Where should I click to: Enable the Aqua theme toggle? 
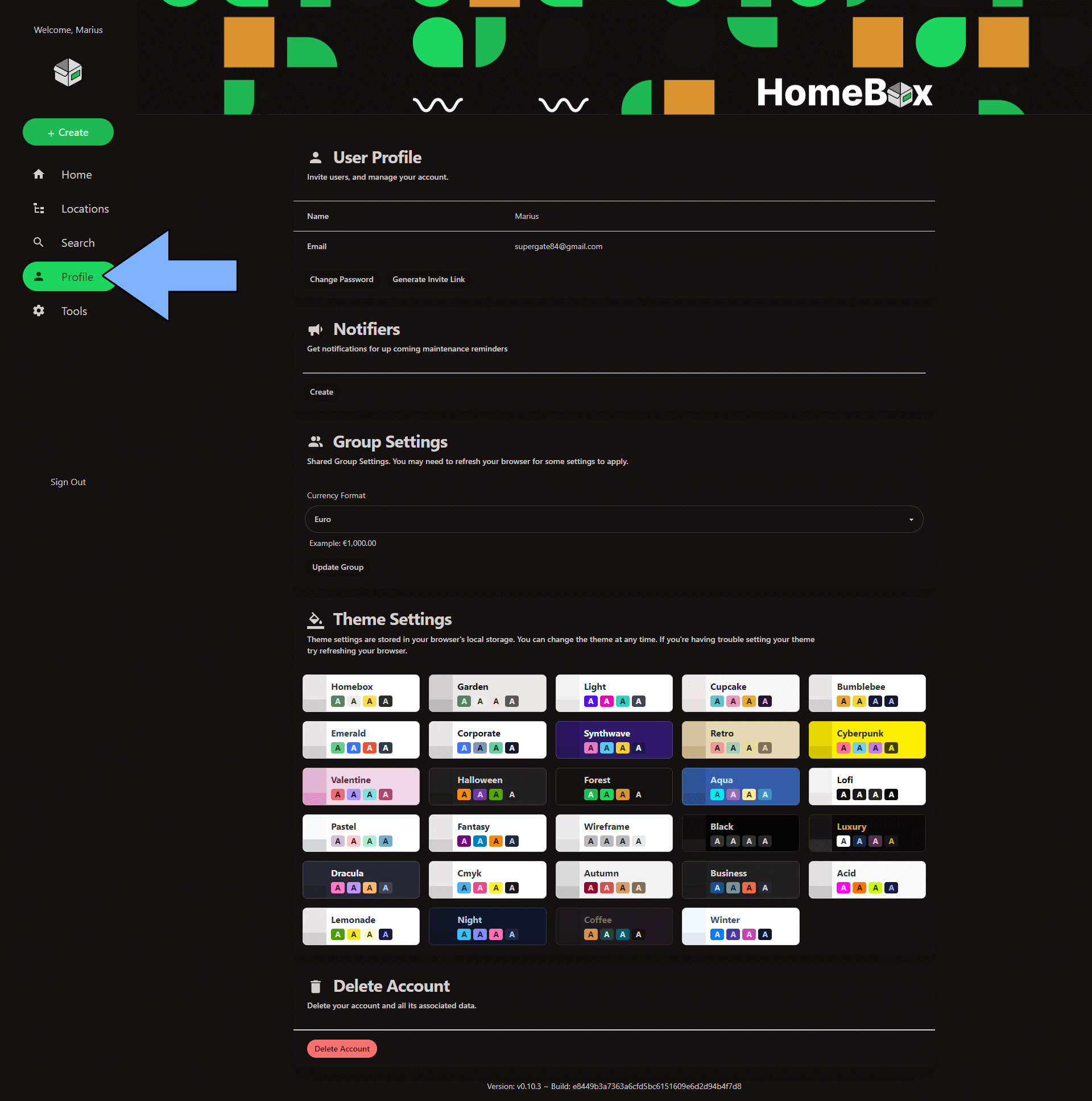[740, 786]
